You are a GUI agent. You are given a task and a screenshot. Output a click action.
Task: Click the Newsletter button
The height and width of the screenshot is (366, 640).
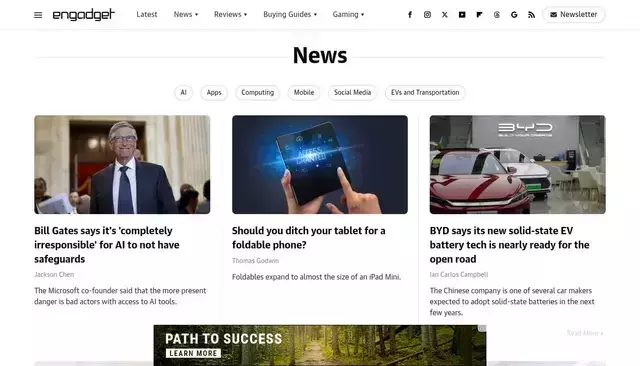pyautogui.click(x=573, y=14)
